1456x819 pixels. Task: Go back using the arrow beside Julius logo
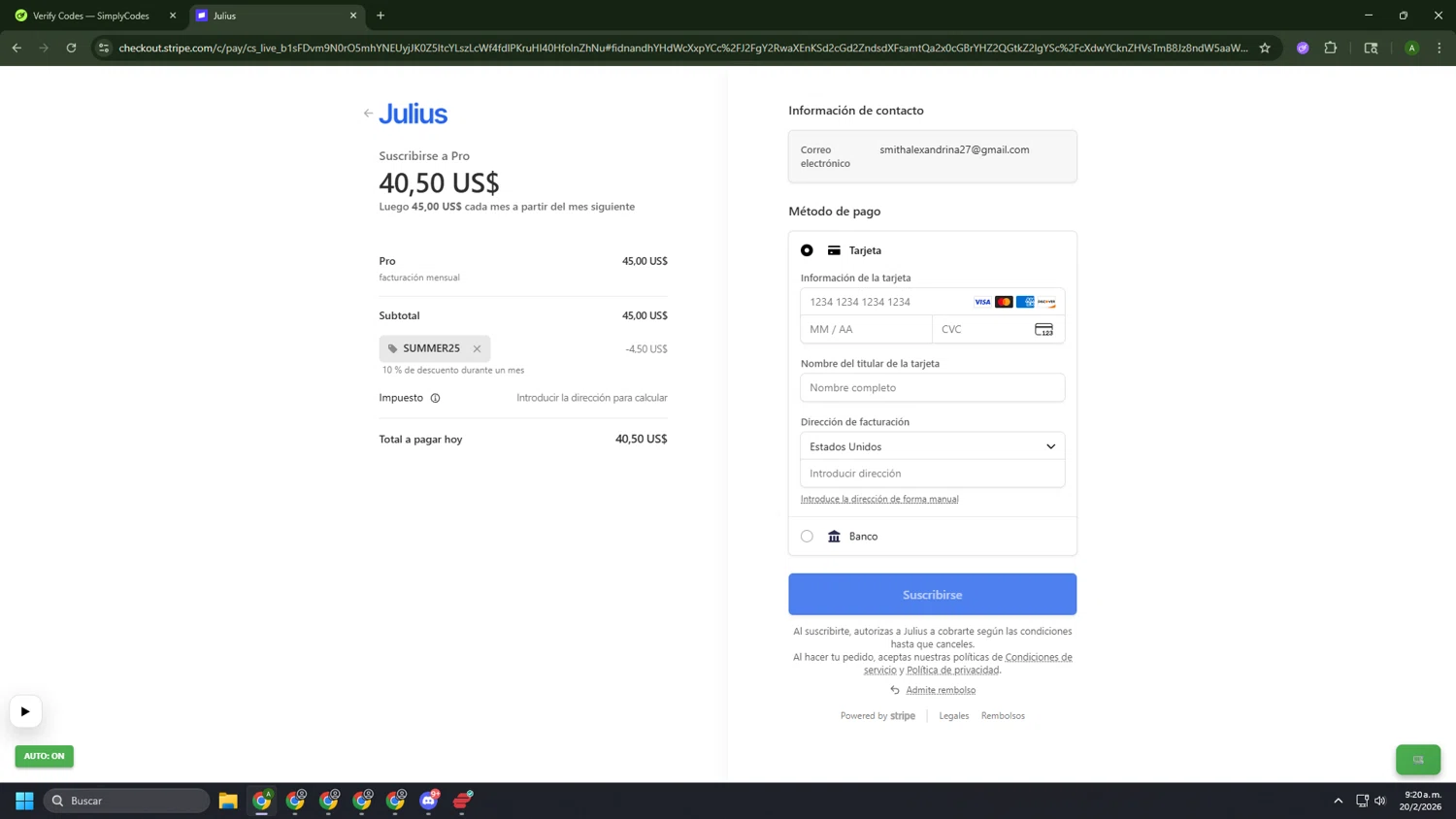click(368, 114)
